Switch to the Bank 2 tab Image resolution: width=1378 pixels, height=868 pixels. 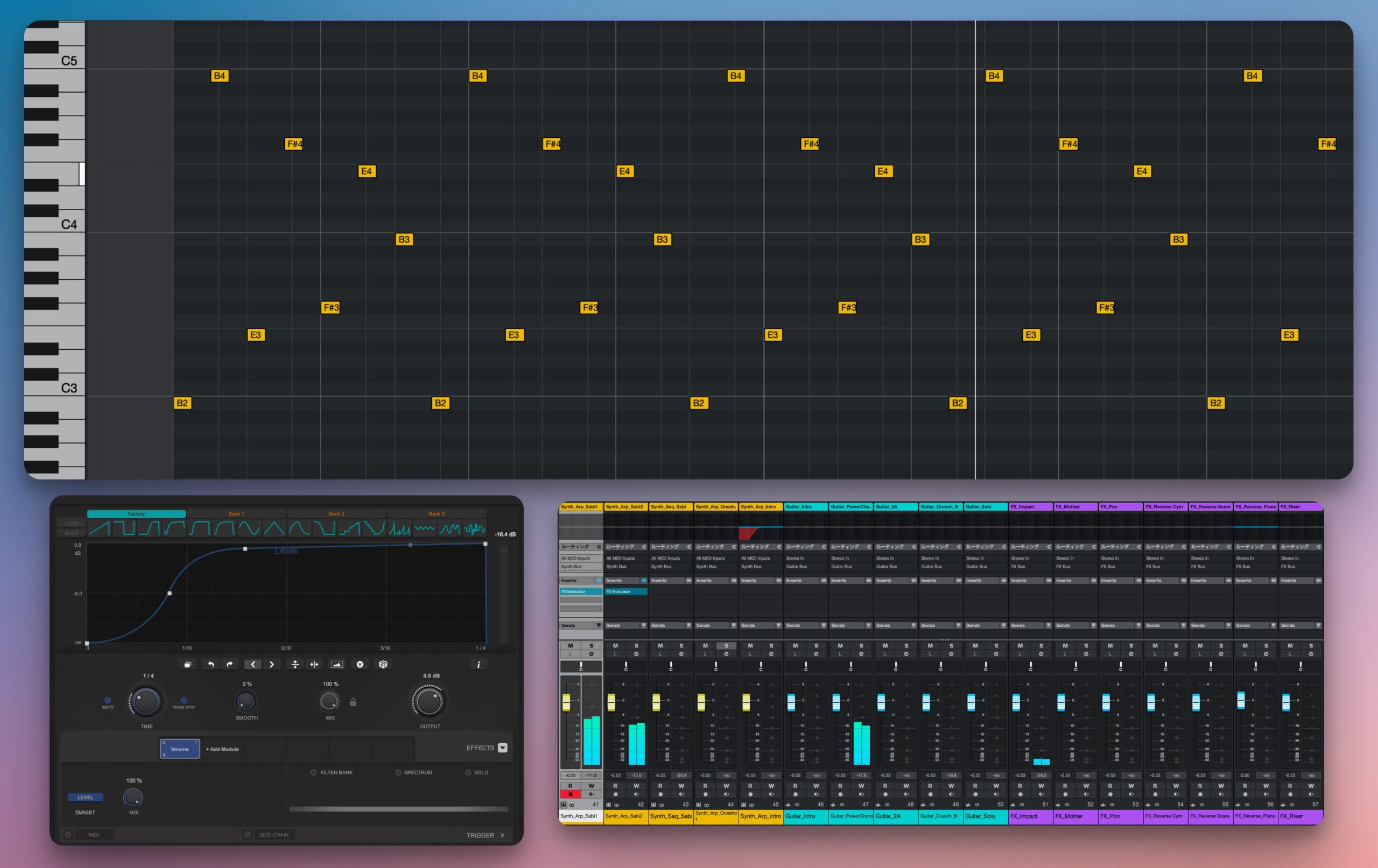(x=336, y=514)
